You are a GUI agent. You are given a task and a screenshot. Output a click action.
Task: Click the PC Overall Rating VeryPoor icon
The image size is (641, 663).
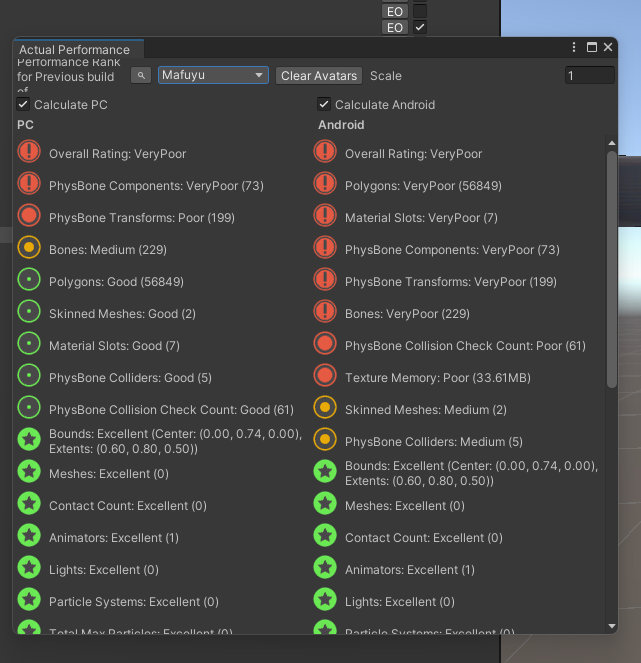pos(29,151)
